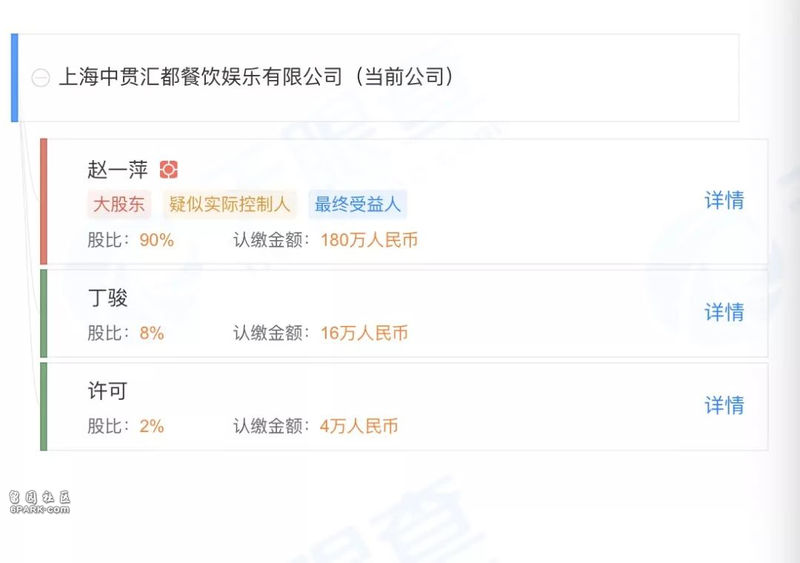The image size is (800, 563).
Task: Click the 8% share ratio value
Action: pyautogui.click(x=152, y=333)
